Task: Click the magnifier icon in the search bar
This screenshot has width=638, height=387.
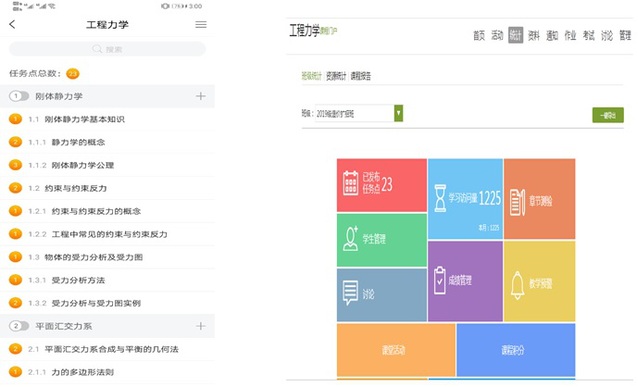Action: pos(97,49)
